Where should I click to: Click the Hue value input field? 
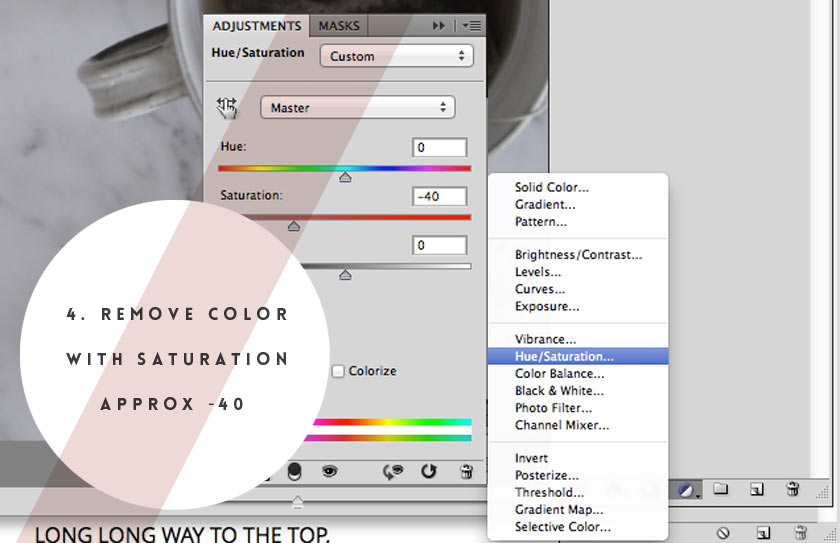point(439,147)
